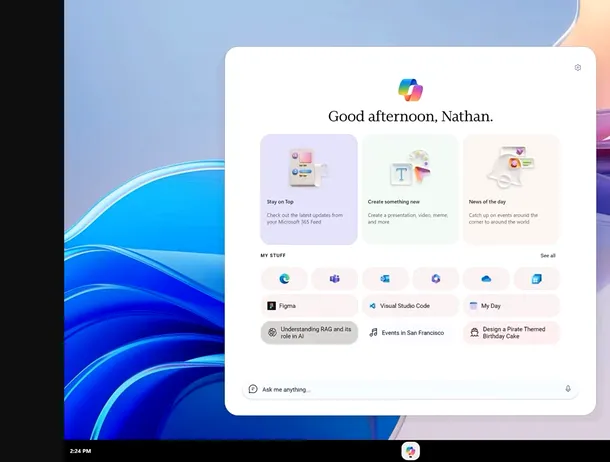610x462 pixels.
Task: Click the News of the day bell illustration
Action: pyautogui.click(x=510, y=167)
